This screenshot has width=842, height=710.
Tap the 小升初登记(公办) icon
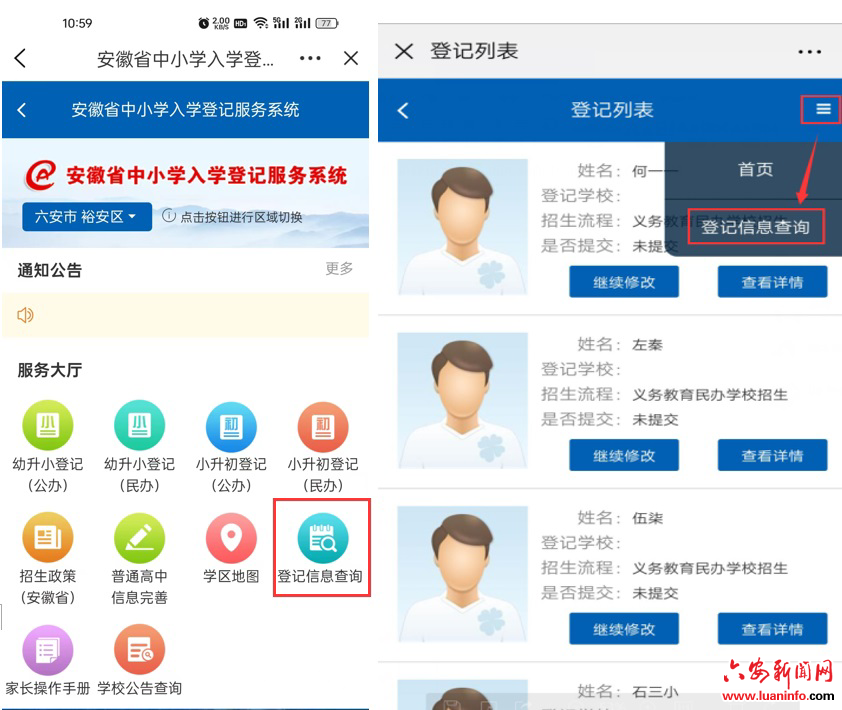coord(231,427)
